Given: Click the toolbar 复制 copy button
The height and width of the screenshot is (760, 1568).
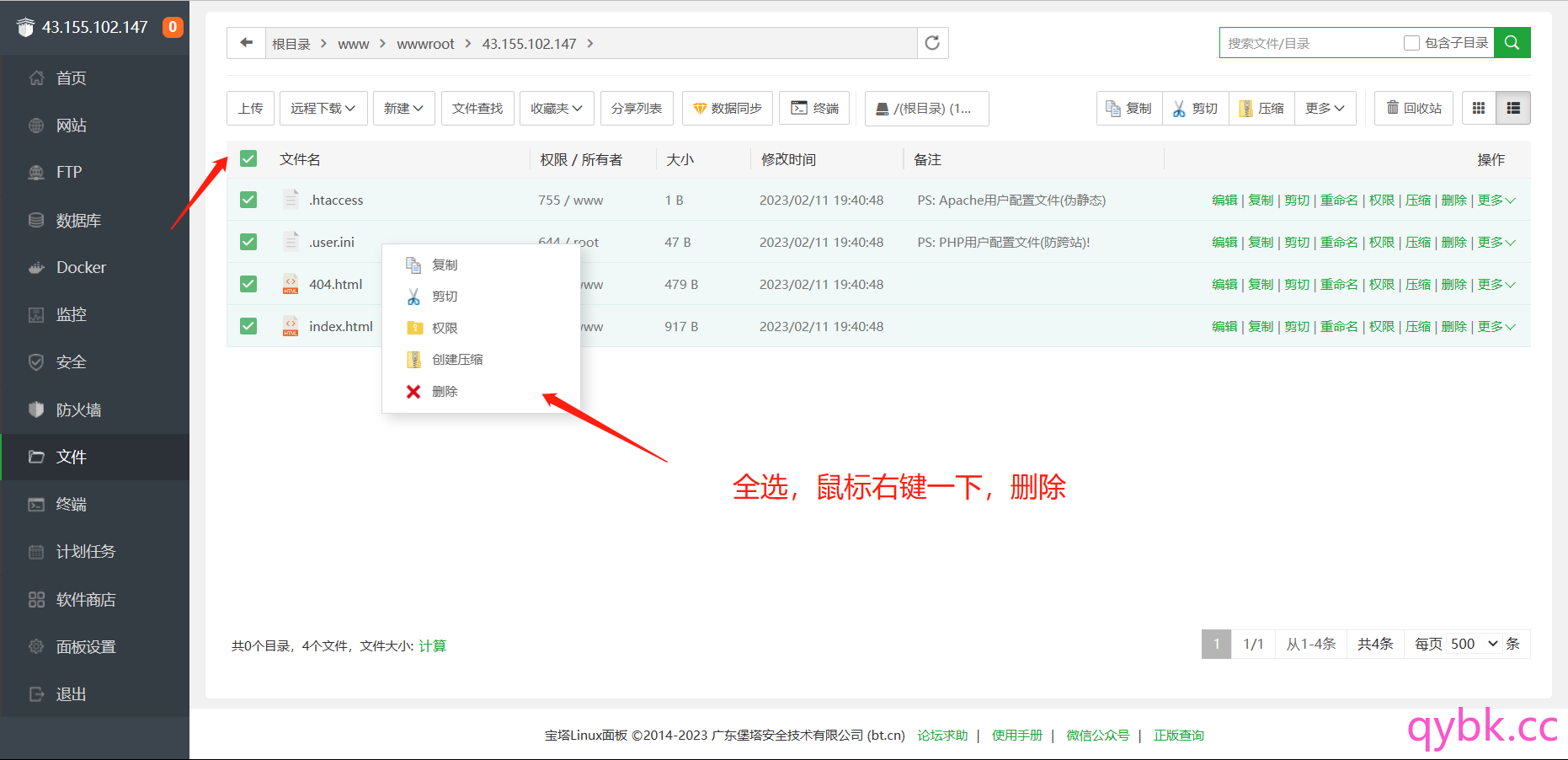Looking at the screenshot, I should pos(1129,108).
